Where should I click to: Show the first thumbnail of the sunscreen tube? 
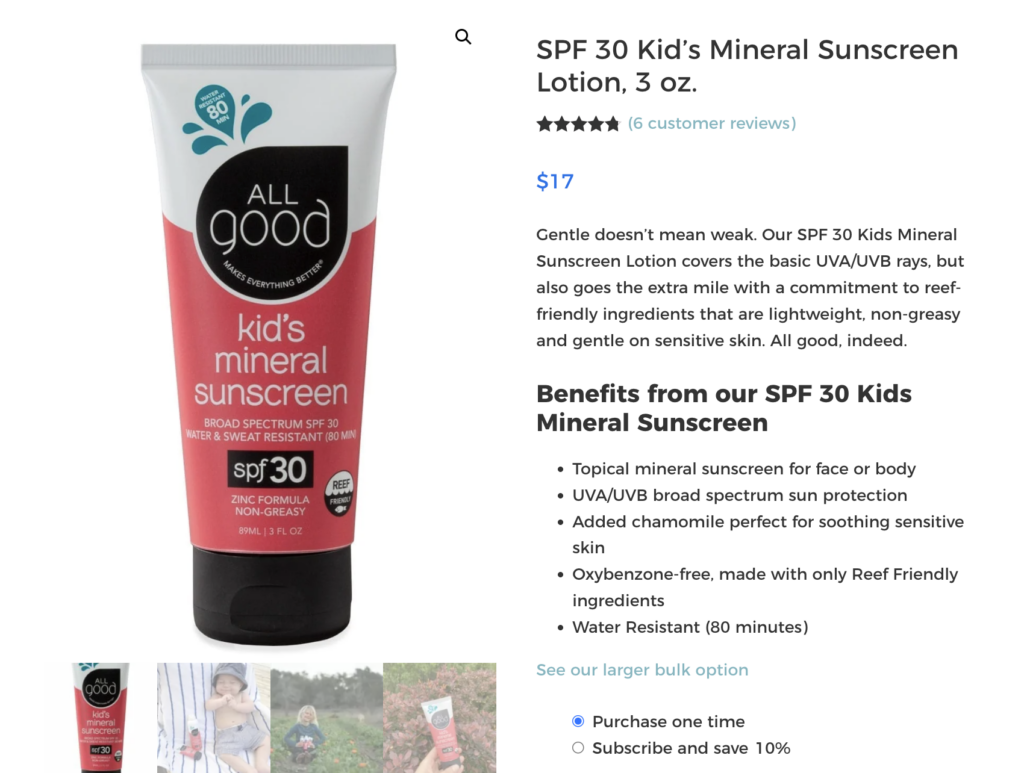pos(99,718)
